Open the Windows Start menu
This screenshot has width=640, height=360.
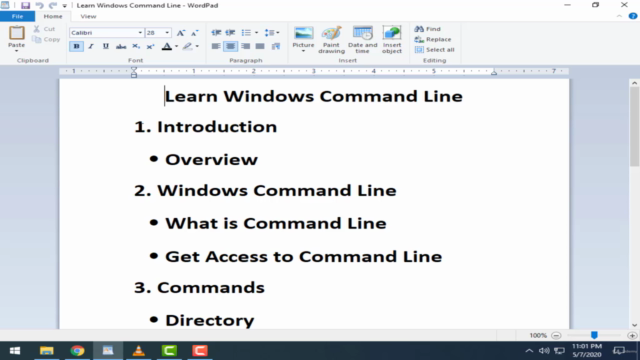15,351
